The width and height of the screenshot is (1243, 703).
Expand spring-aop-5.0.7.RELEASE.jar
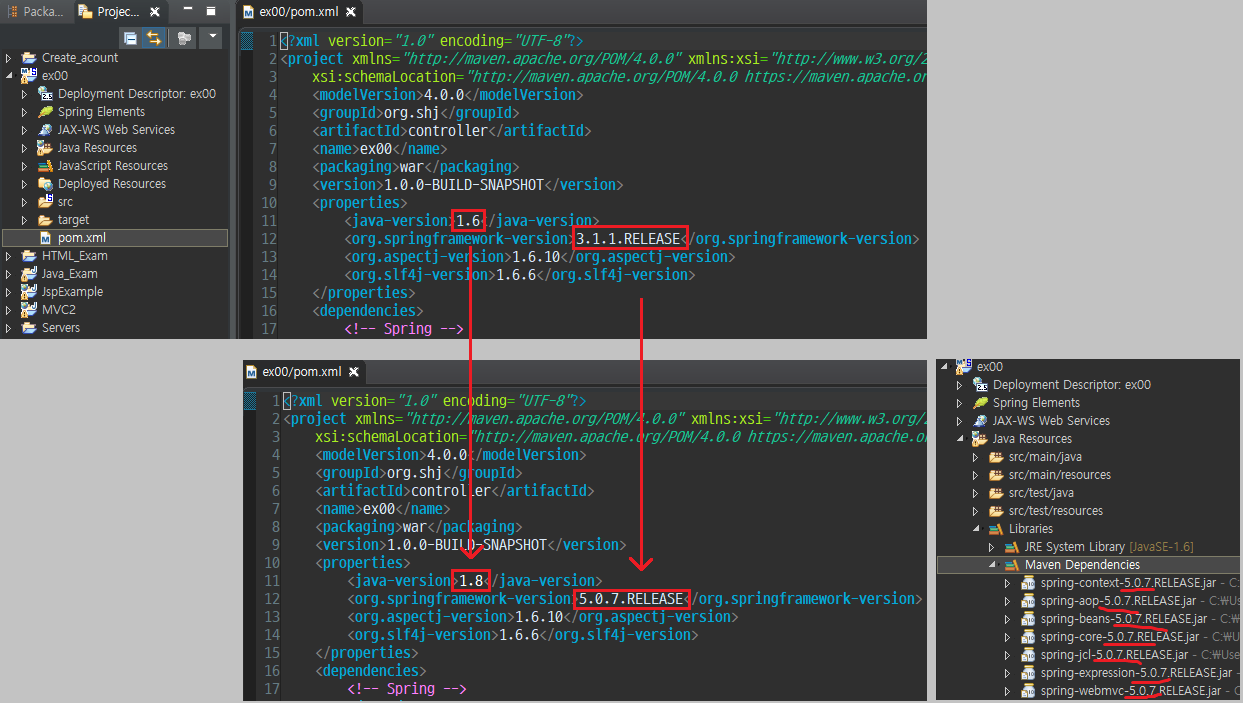pyautogui.click(x=1008, y=601)
